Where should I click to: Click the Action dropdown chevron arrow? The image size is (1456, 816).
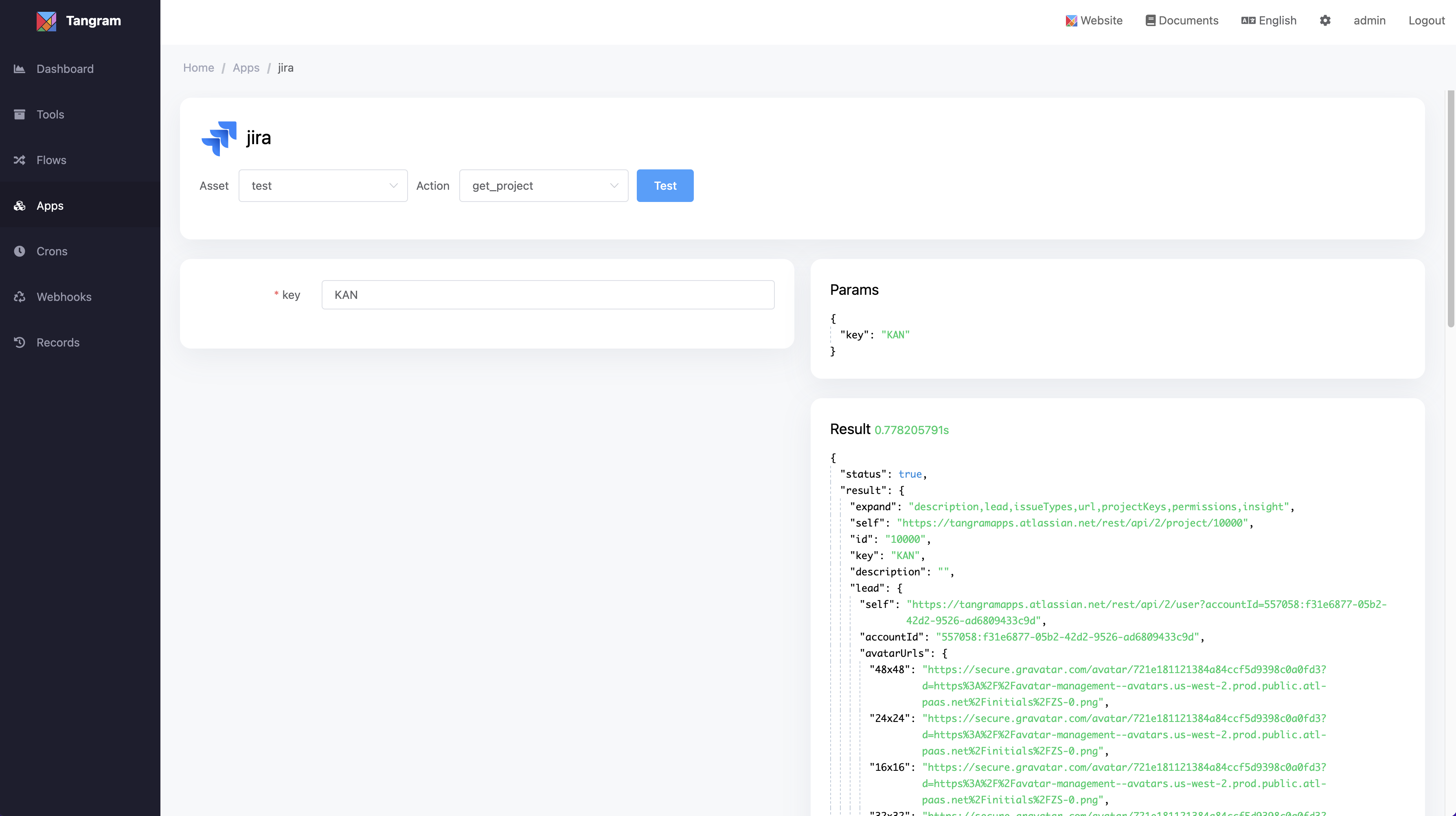[x=614, y=186]
